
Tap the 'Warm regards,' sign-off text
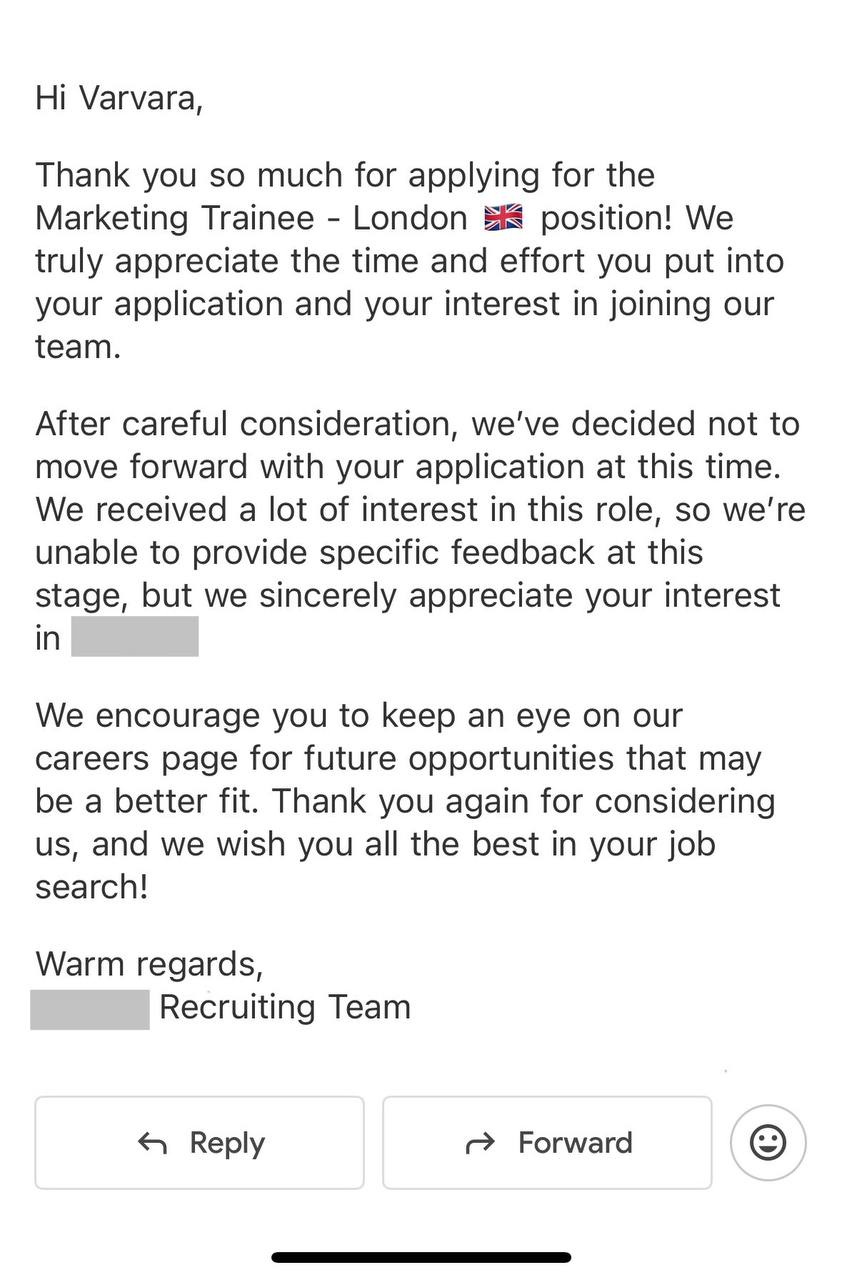(149, 964)
